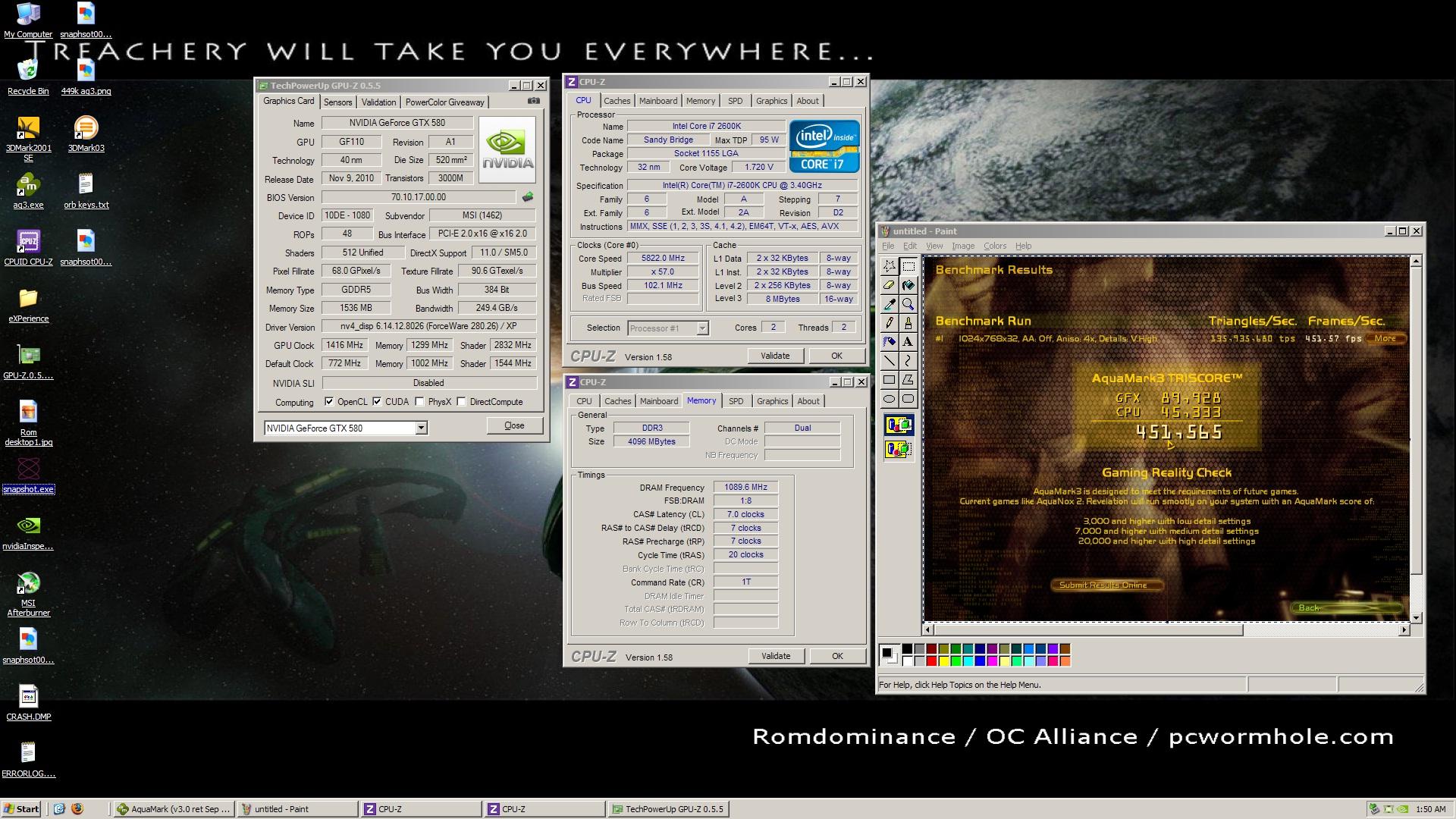Click the GPU-Z screenshot camera icon
Viewport: 1456px width, 819px height.
tap(534, 101)
